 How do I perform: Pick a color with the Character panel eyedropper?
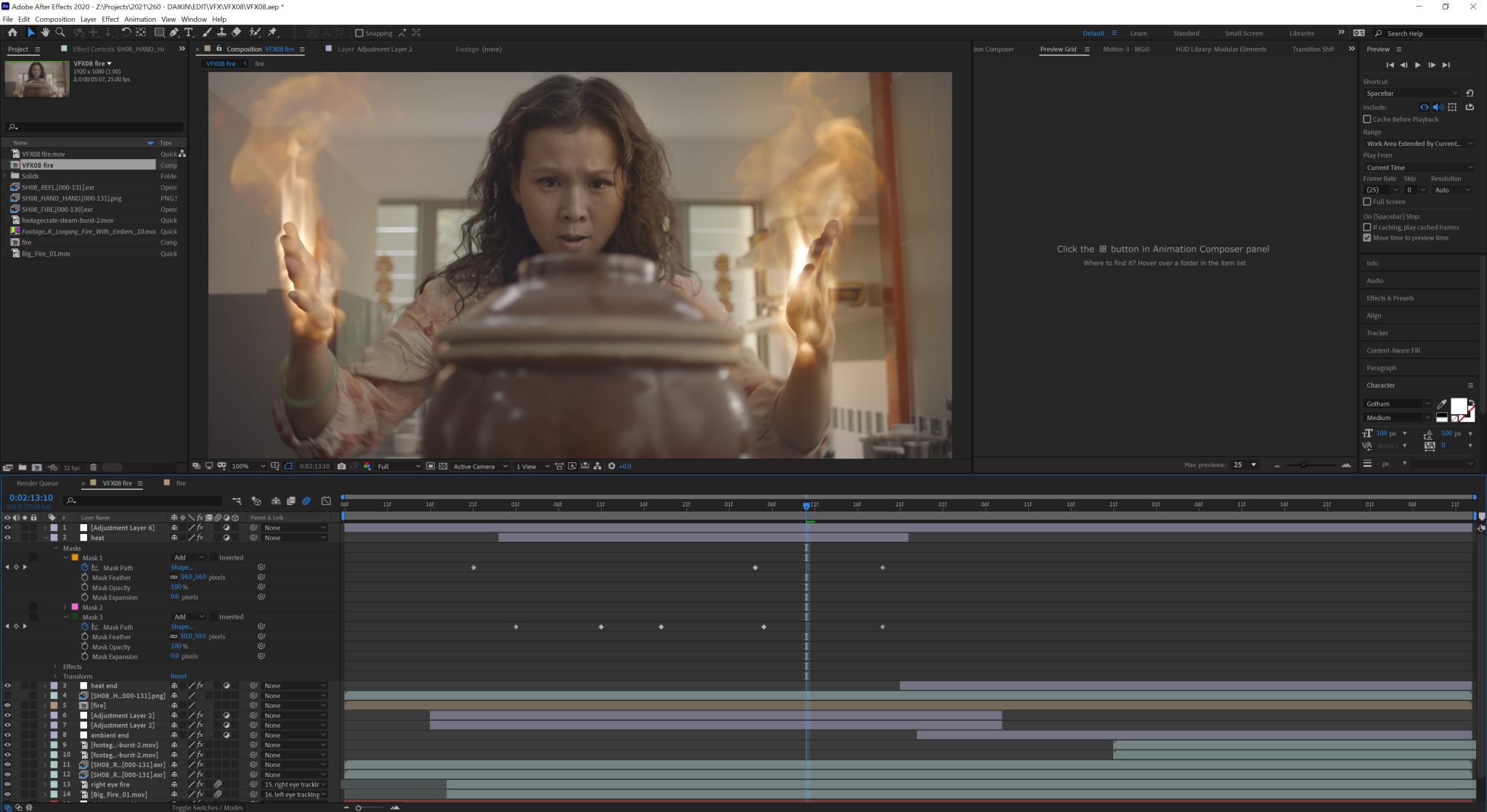1442,404
